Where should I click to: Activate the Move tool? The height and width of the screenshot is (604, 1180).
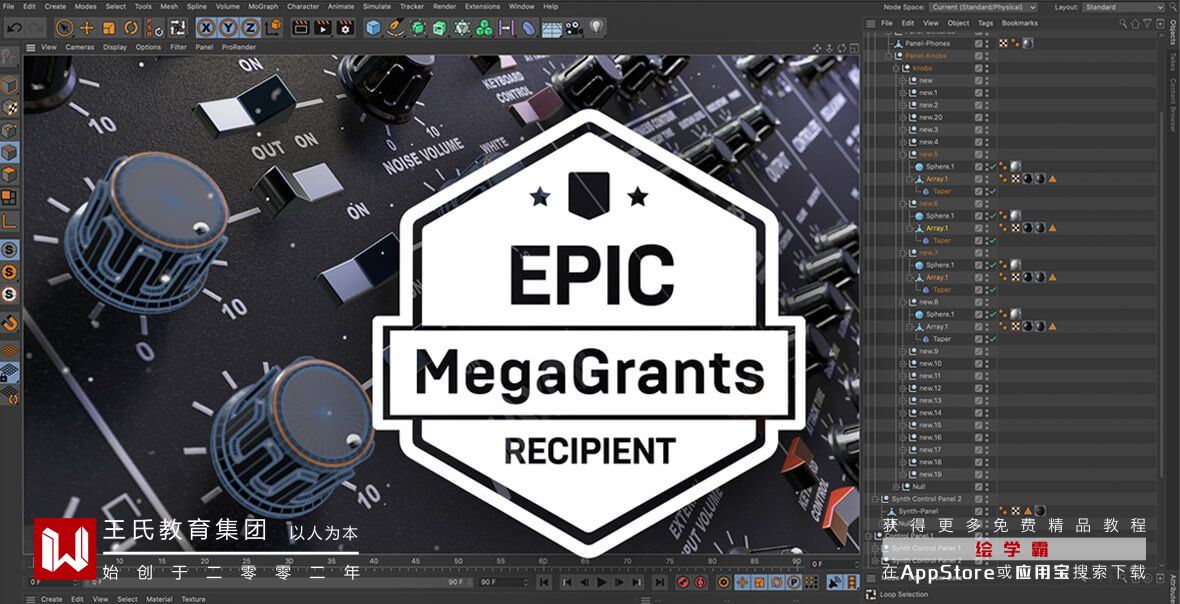pyautogui.click(x=87, y=29)
